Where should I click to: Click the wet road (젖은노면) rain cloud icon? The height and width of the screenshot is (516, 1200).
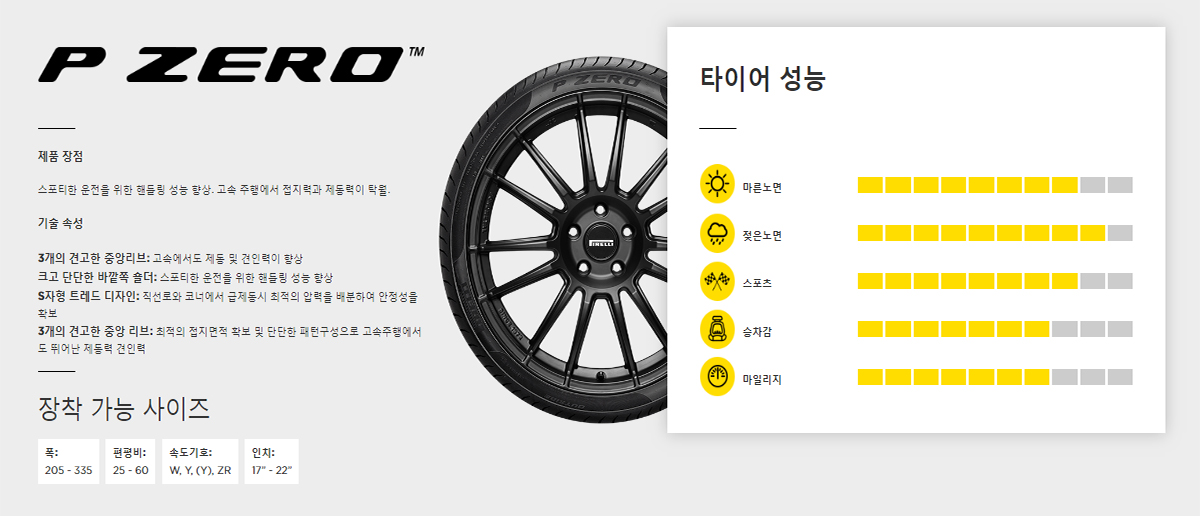click(717, 233)
